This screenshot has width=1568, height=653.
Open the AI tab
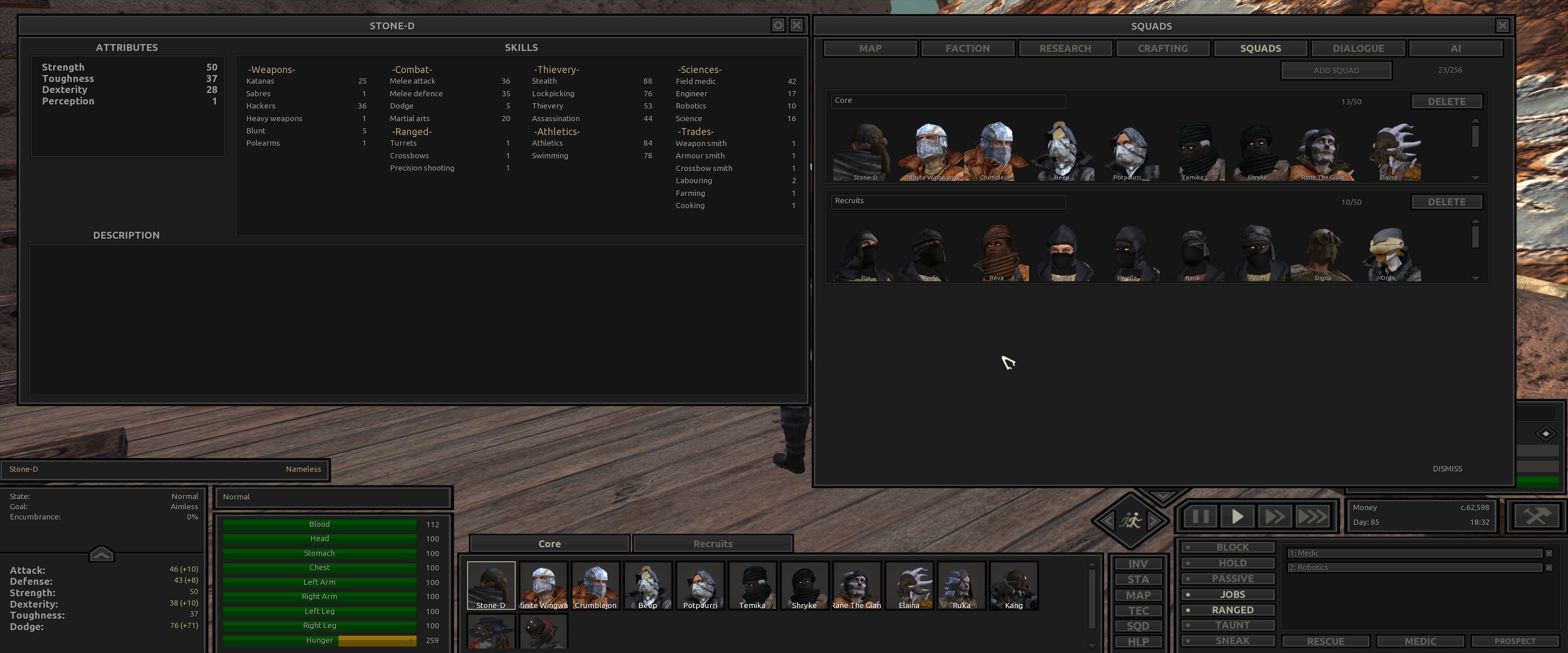(x=1456, y=48)
